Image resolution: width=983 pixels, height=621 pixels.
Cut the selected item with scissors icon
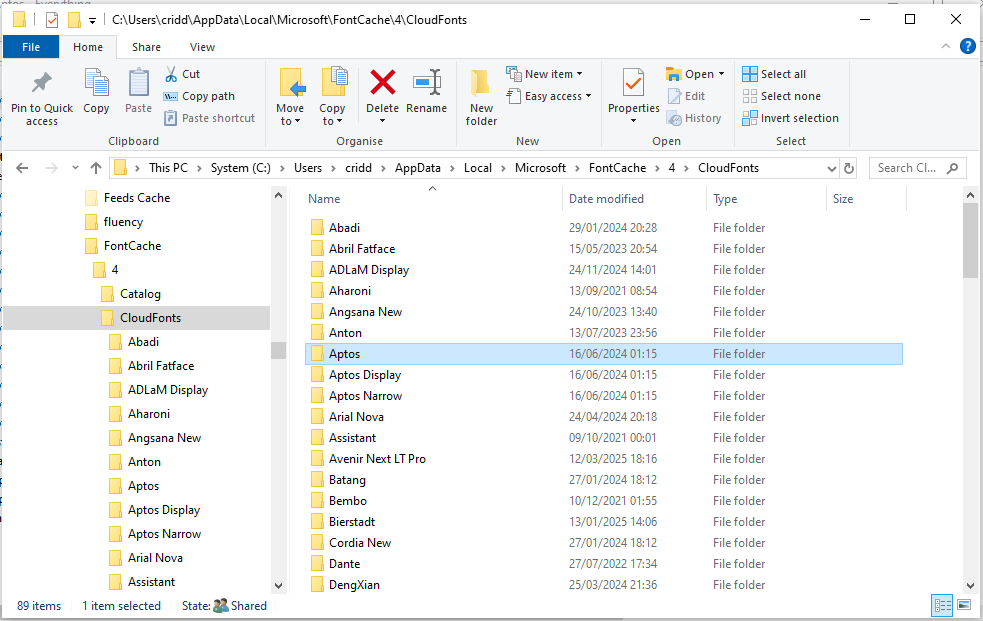click(171, 74)
